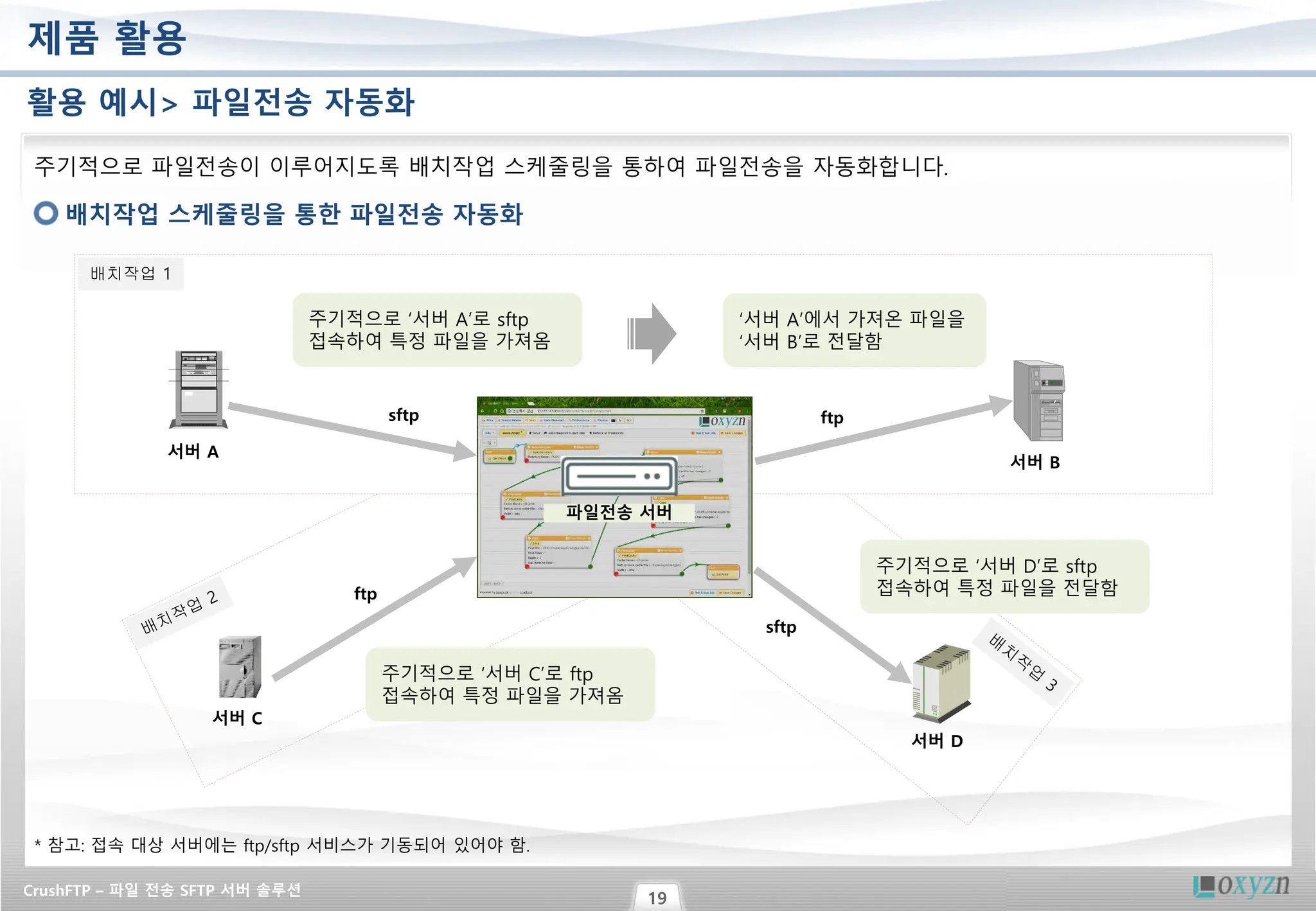
Task: Click the '서버 A' label
Action: [x=193, y=452]
